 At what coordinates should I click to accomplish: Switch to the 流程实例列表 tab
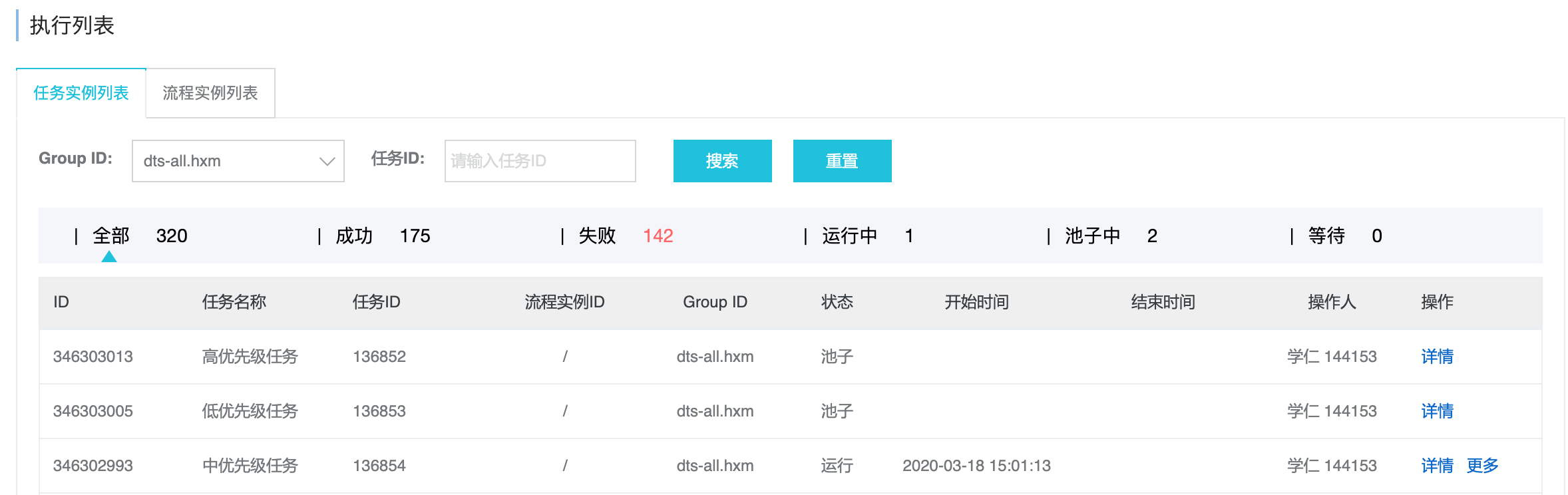(x=210, y=93)
